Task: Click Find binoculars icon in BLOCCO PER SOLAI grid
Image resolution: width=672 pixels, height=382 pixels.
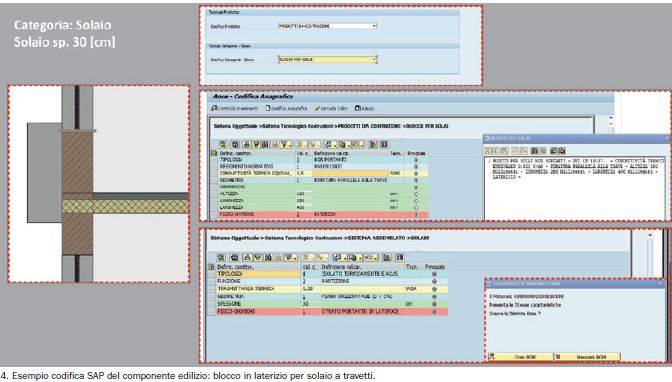Action: [x=265, y=144]
